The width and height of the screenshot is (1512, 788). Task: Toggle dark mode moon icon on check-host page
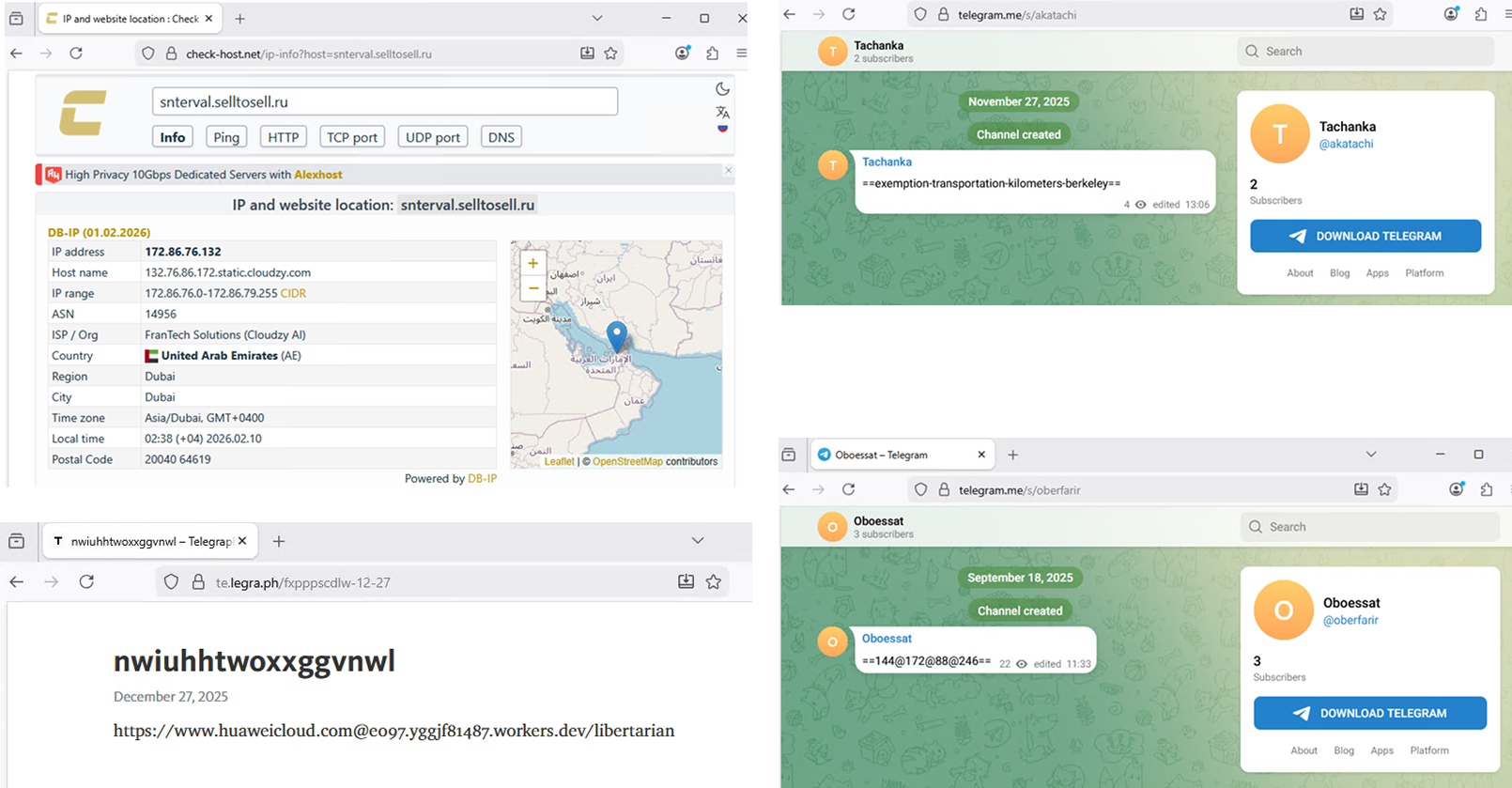click(722, 89)
